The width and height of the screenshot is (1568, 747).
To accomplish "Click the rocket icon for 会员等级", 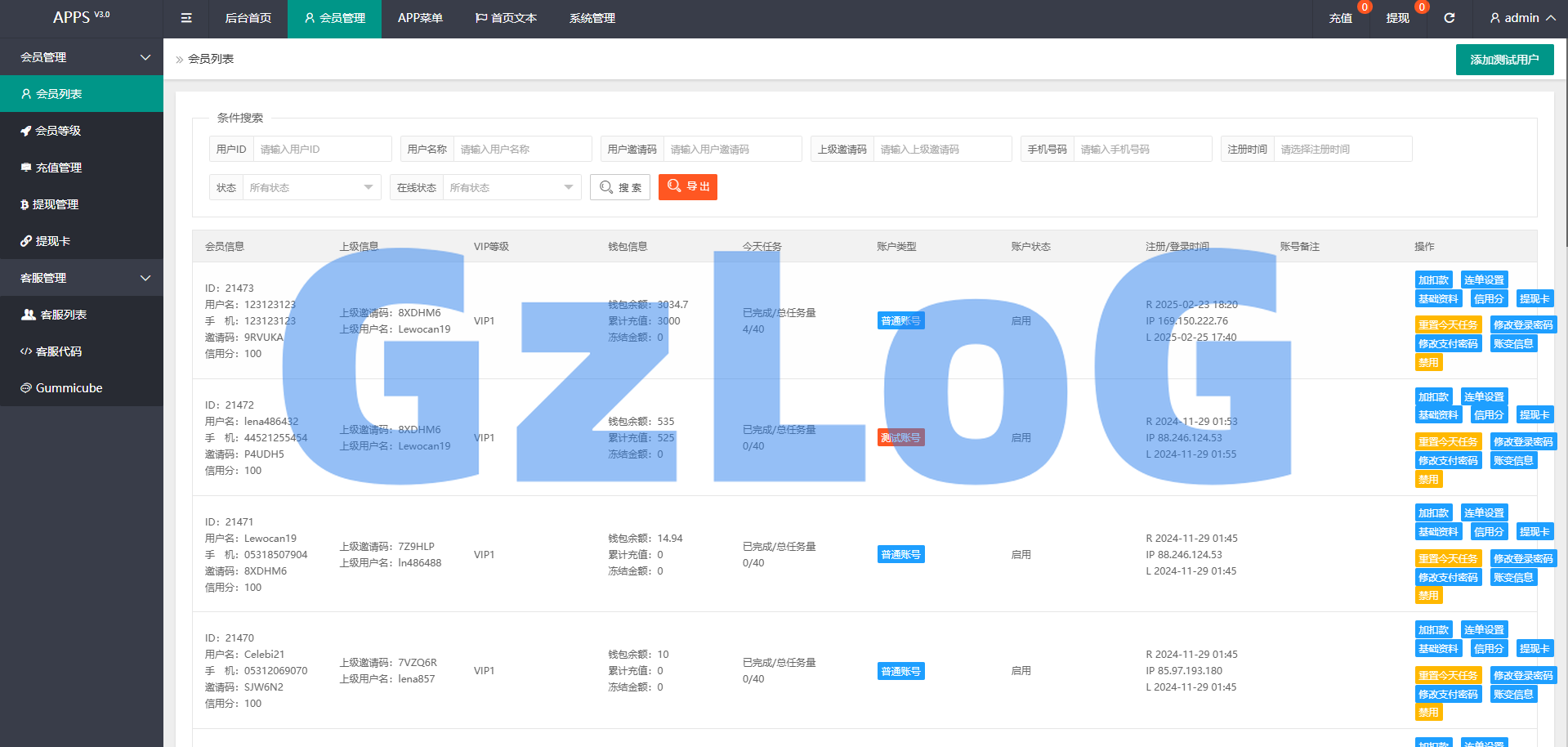I will point(26,131).
